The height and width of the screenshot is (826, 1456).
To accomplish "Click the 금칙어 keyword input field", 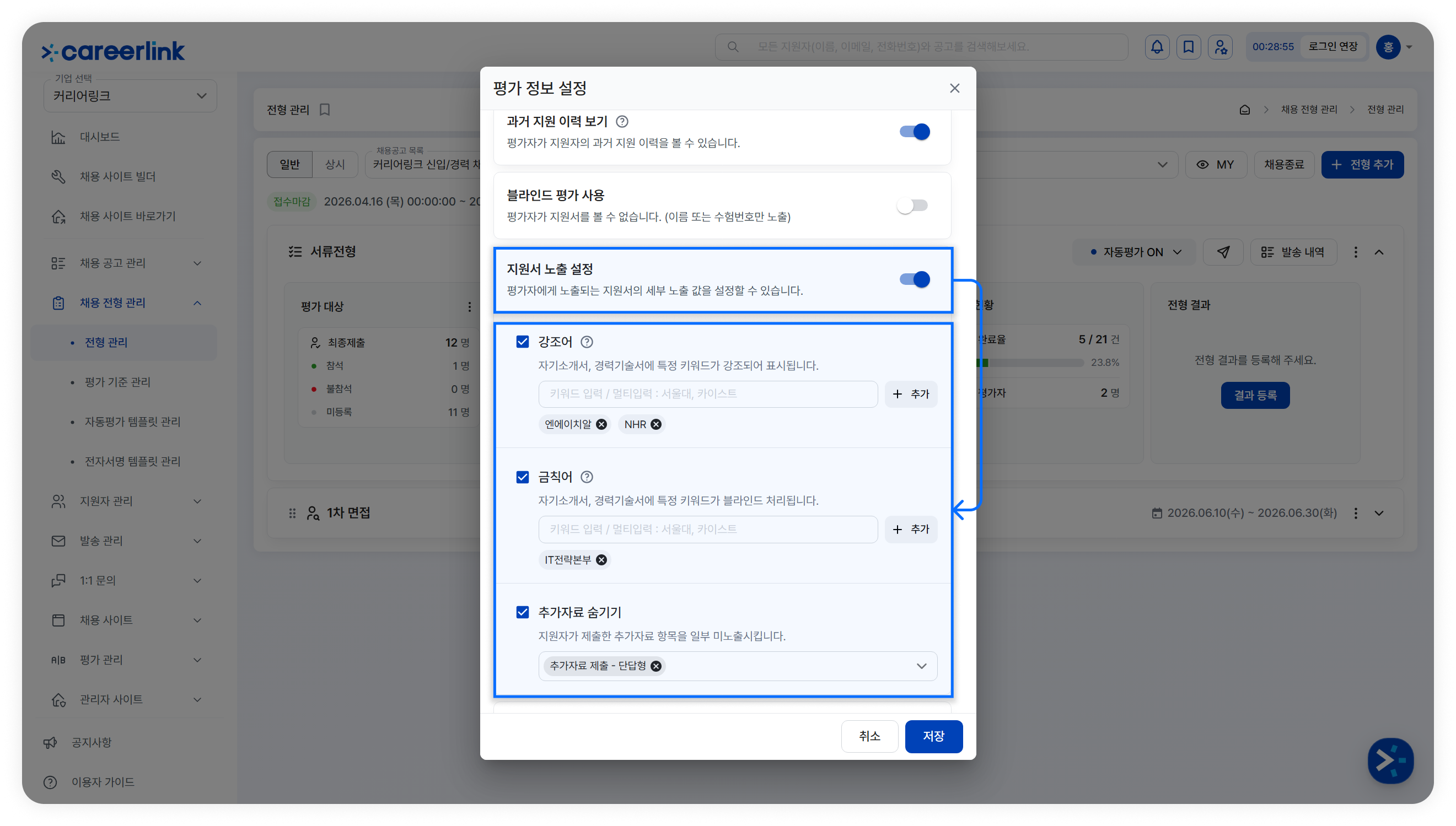I will click(x=707, y=530).
